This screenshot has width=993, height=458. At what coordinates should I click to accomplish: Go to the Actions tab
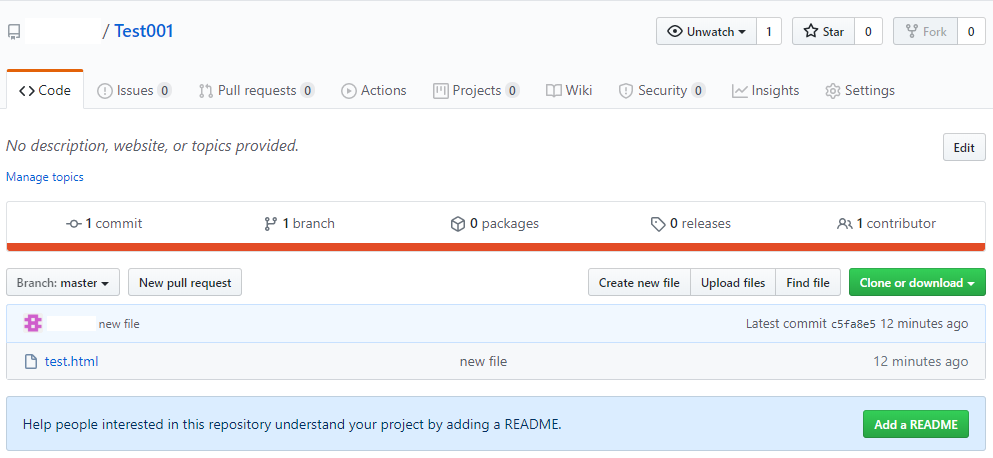click(x=374, y=91)
